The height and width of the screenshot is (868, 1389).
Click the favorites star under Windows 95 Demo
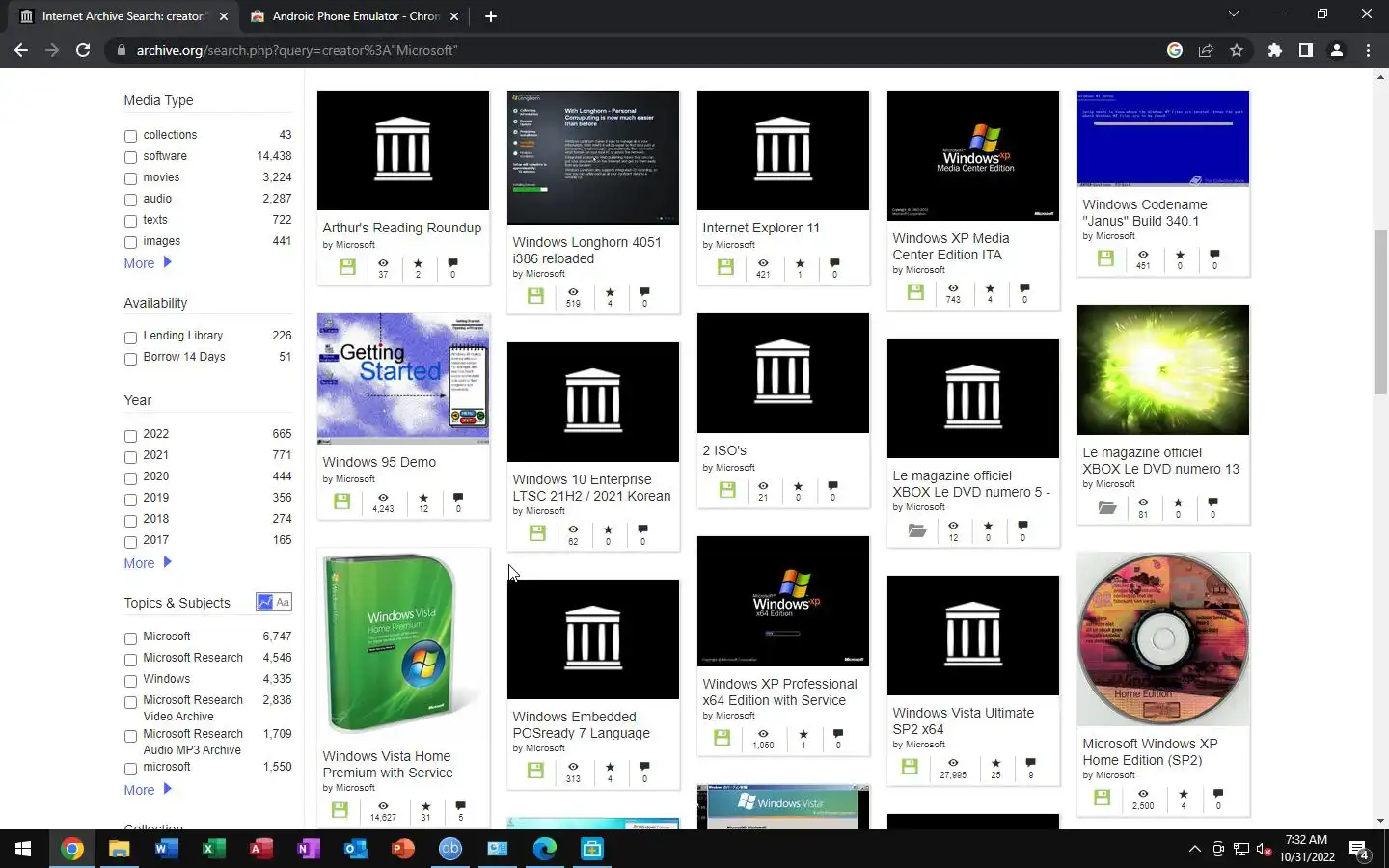click(423, 498)
